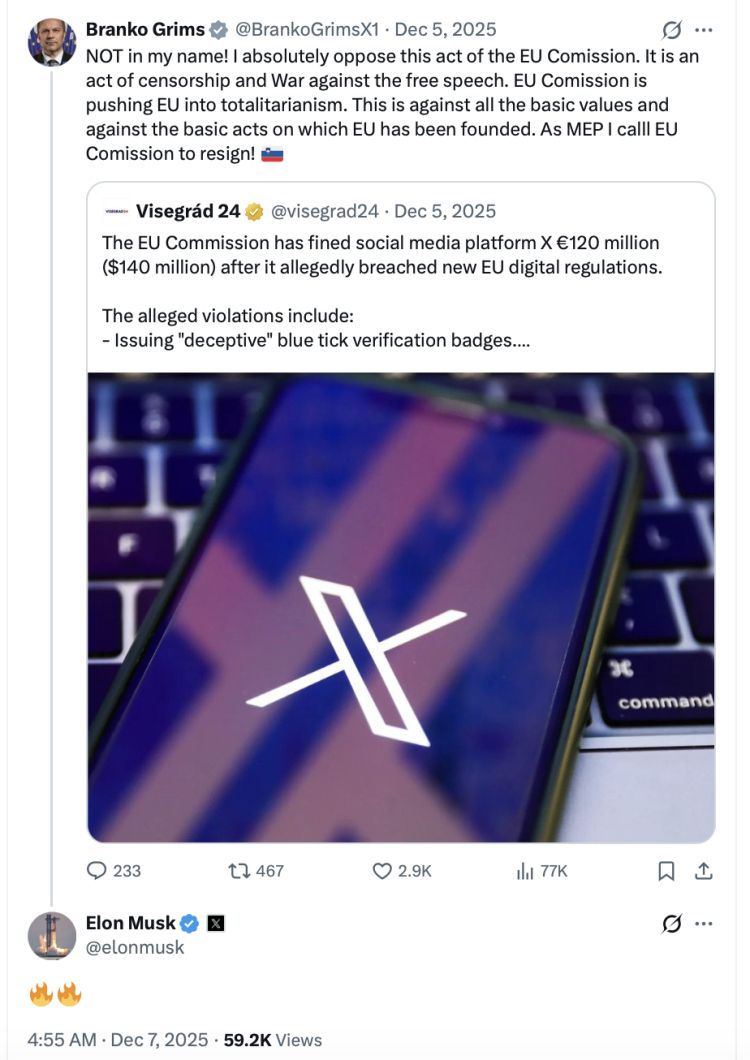This screenshot has width=750, height=1060.
Task: Like the Branko Grims post with 2.9K likes
Action: (382, 871)
